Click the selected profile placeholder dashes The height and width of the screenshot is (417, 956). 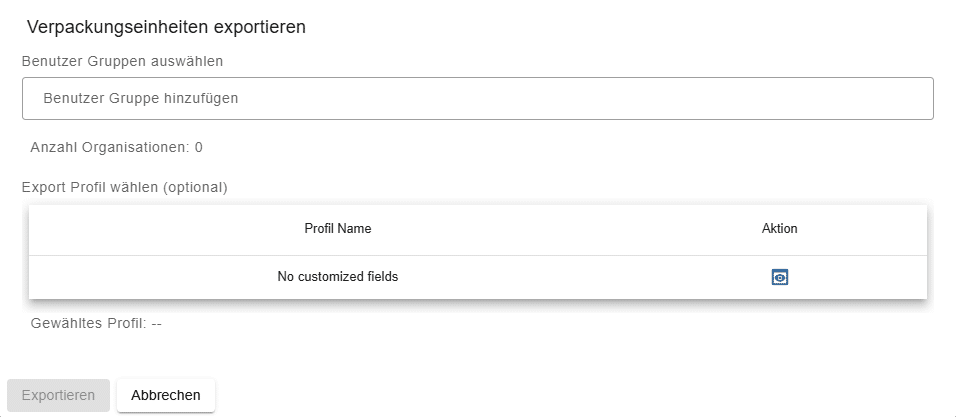(x=157, y=323)
